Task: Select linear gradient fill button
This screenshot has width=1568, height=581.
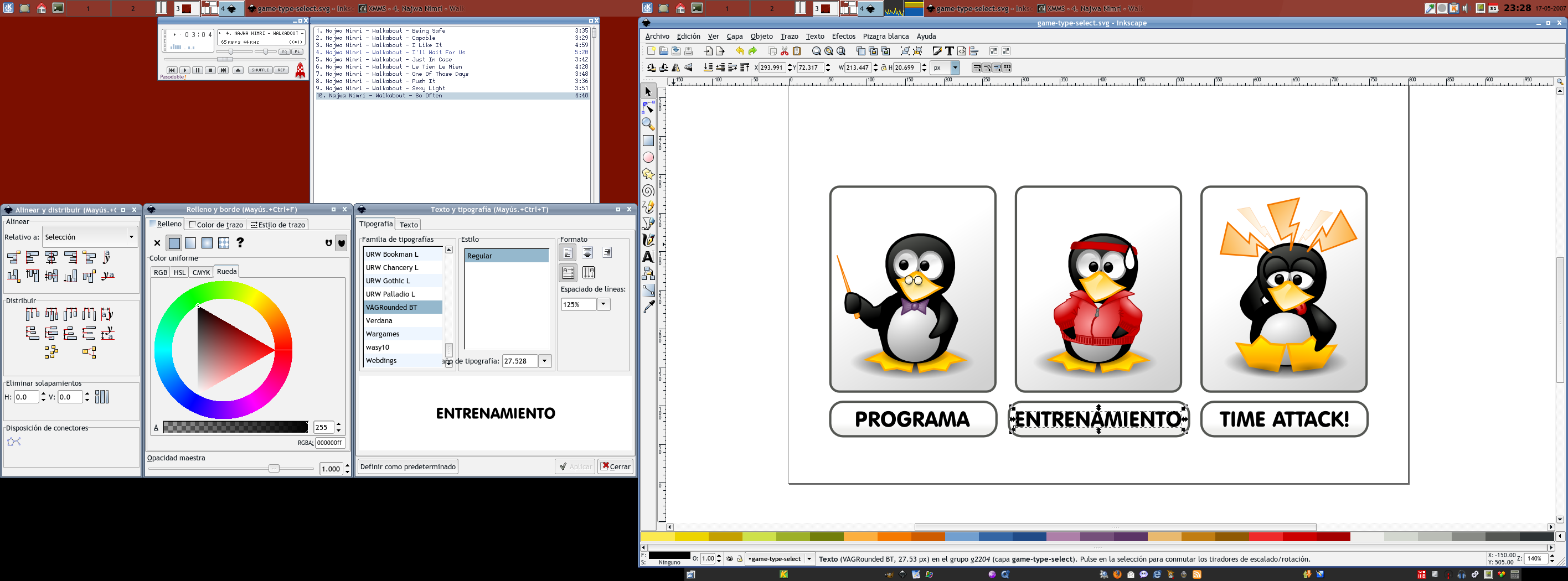Action: tap(190, 243)
